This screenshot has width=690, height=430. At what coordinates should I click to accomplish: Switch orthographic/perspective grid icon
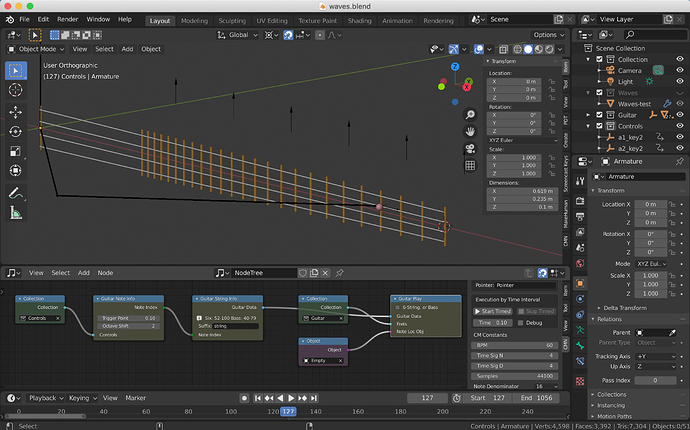470,165
